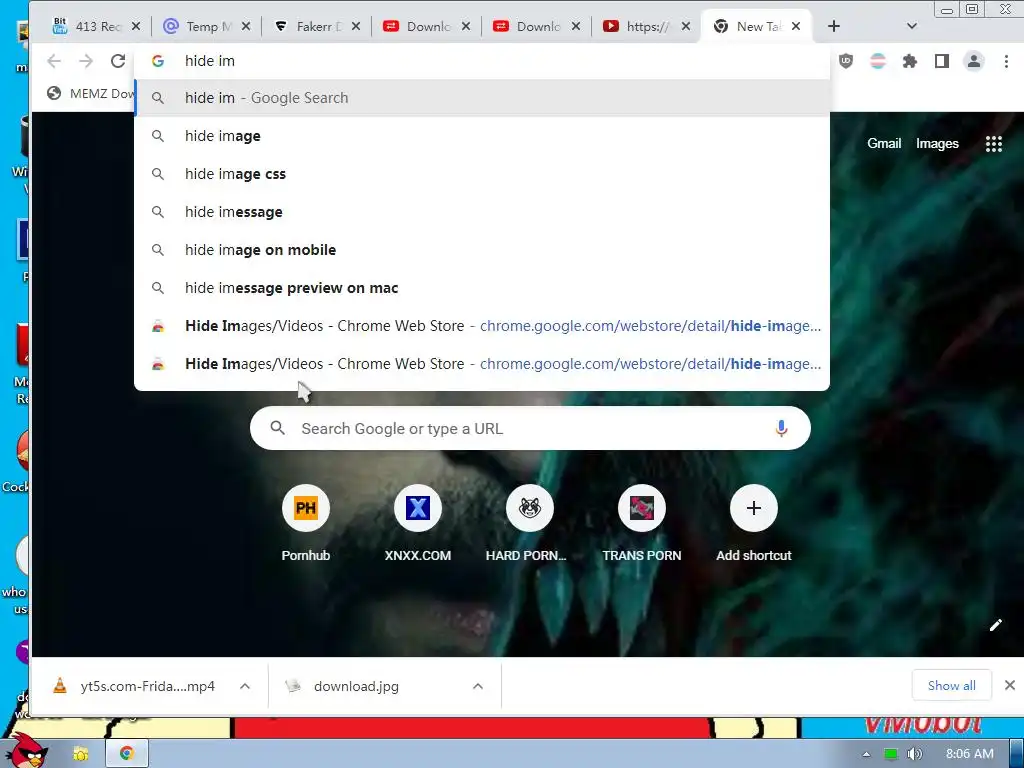Open the MEMZ Dow bookmark
The height and width of the screenshot is (768, 1024).
pyautogui.click(x=90, y=93)
